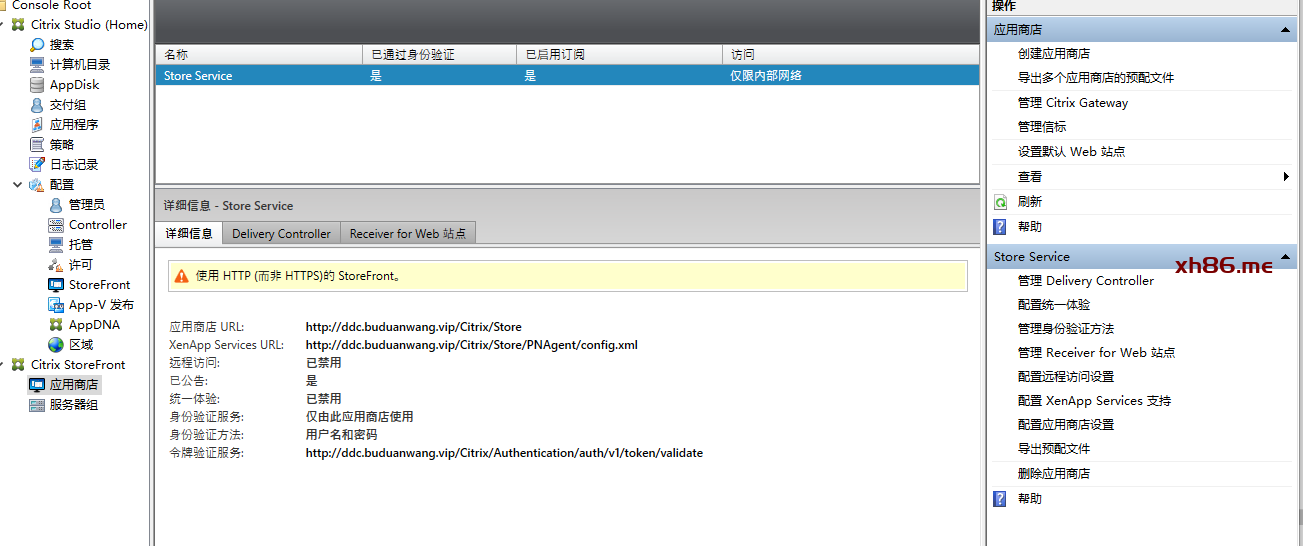
Task: Click the 交付组 icon in the tree
Action: tap(37, 104)
